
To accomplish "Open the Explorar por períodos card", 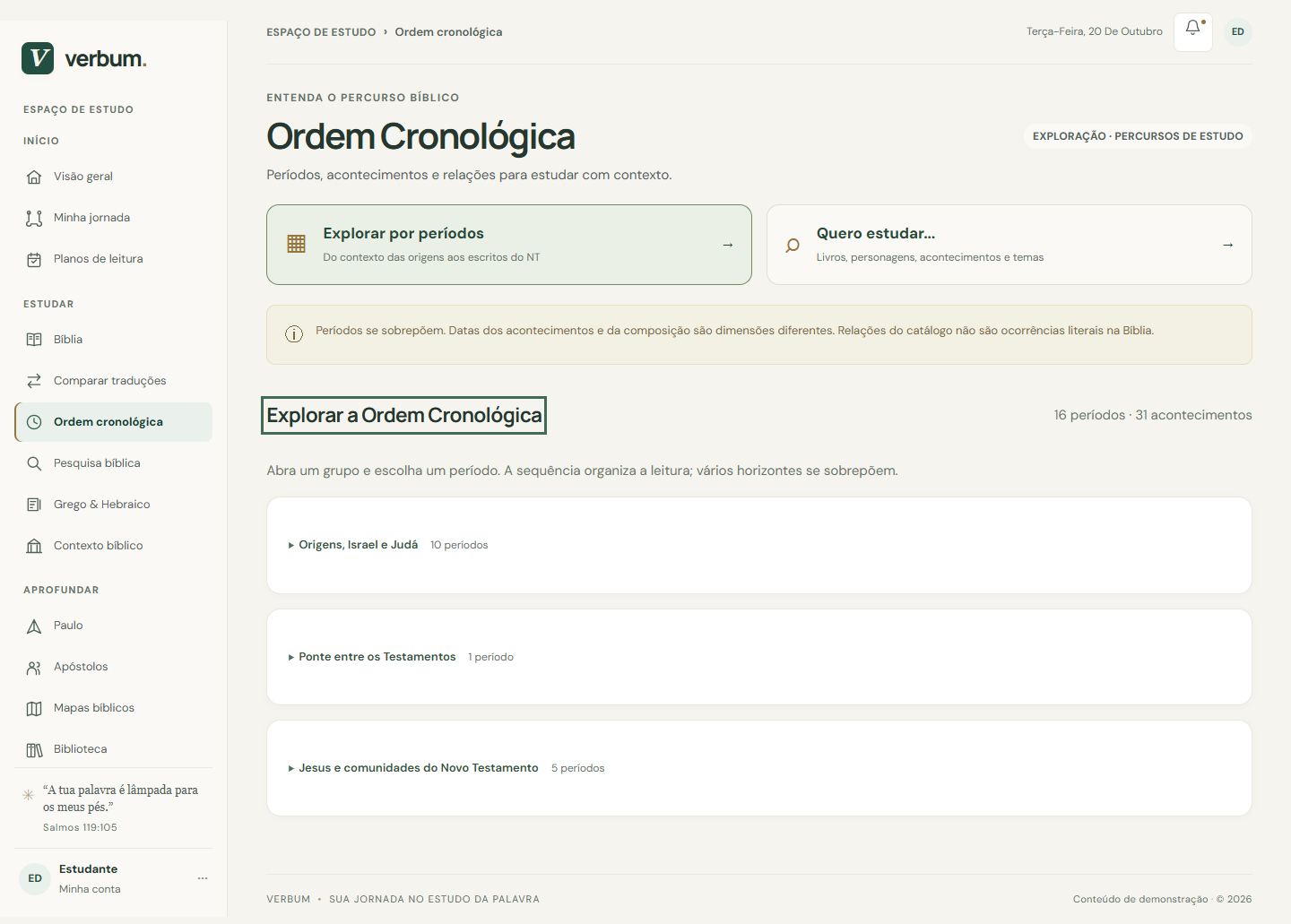I will pos(509,245).
